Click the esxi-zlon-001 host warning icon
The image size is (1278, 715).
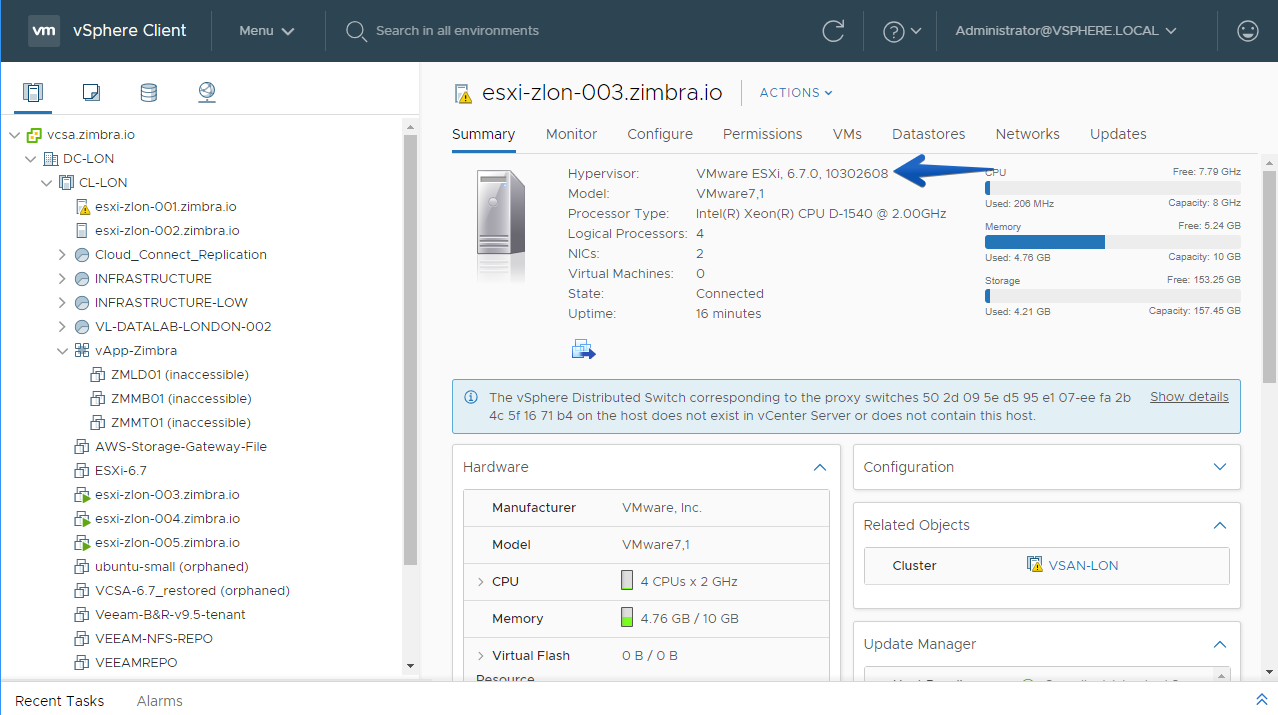(83, 207)
